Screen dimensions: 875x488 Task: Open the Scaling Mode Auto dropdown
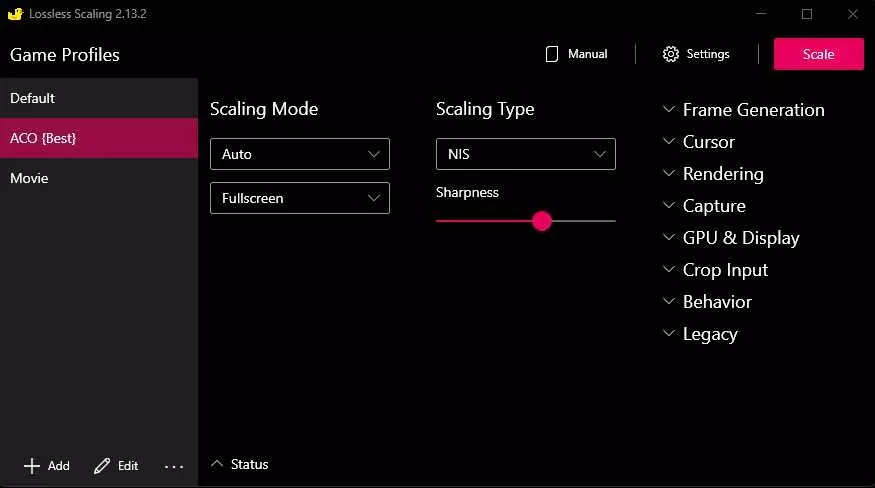[299, 154]
